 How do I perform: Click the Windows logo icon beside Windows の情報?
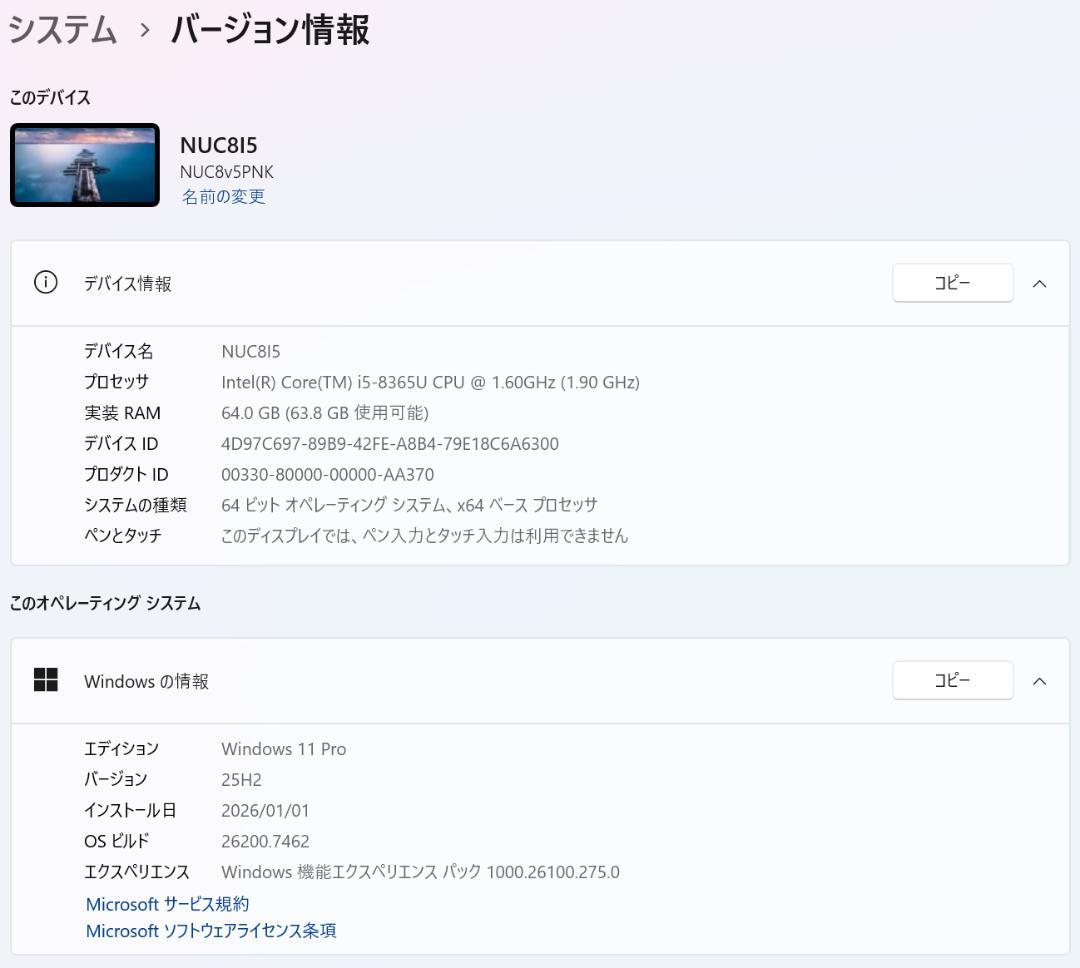(46, 680)
